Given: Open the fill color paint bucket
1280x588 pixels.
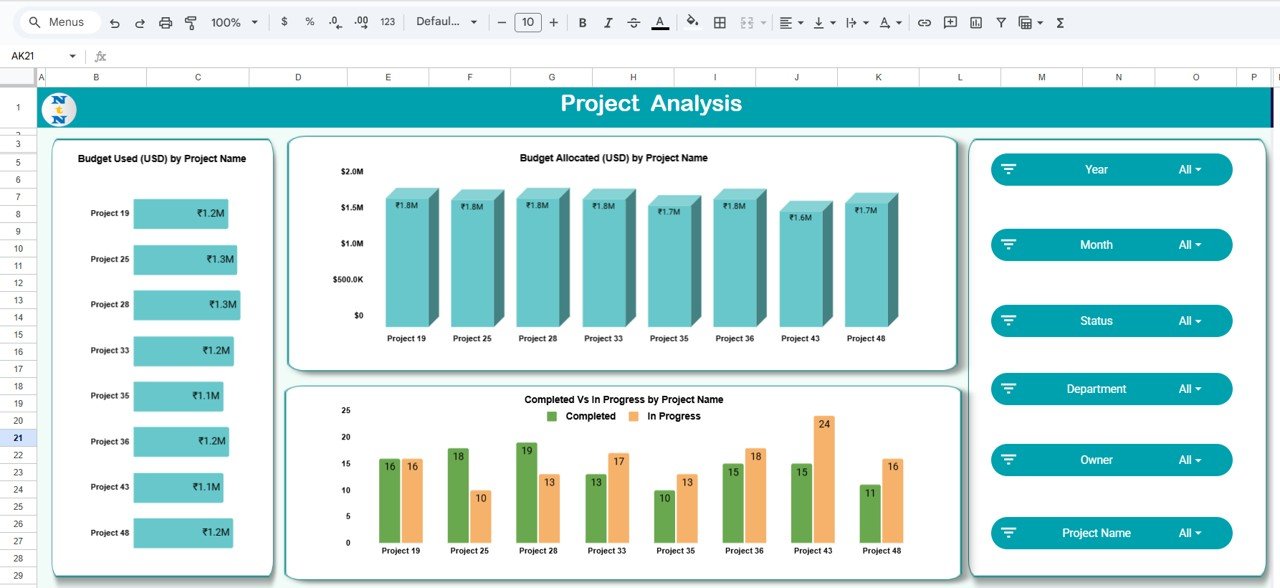Looking at the screenshot, I should click(x=692, y=22).
